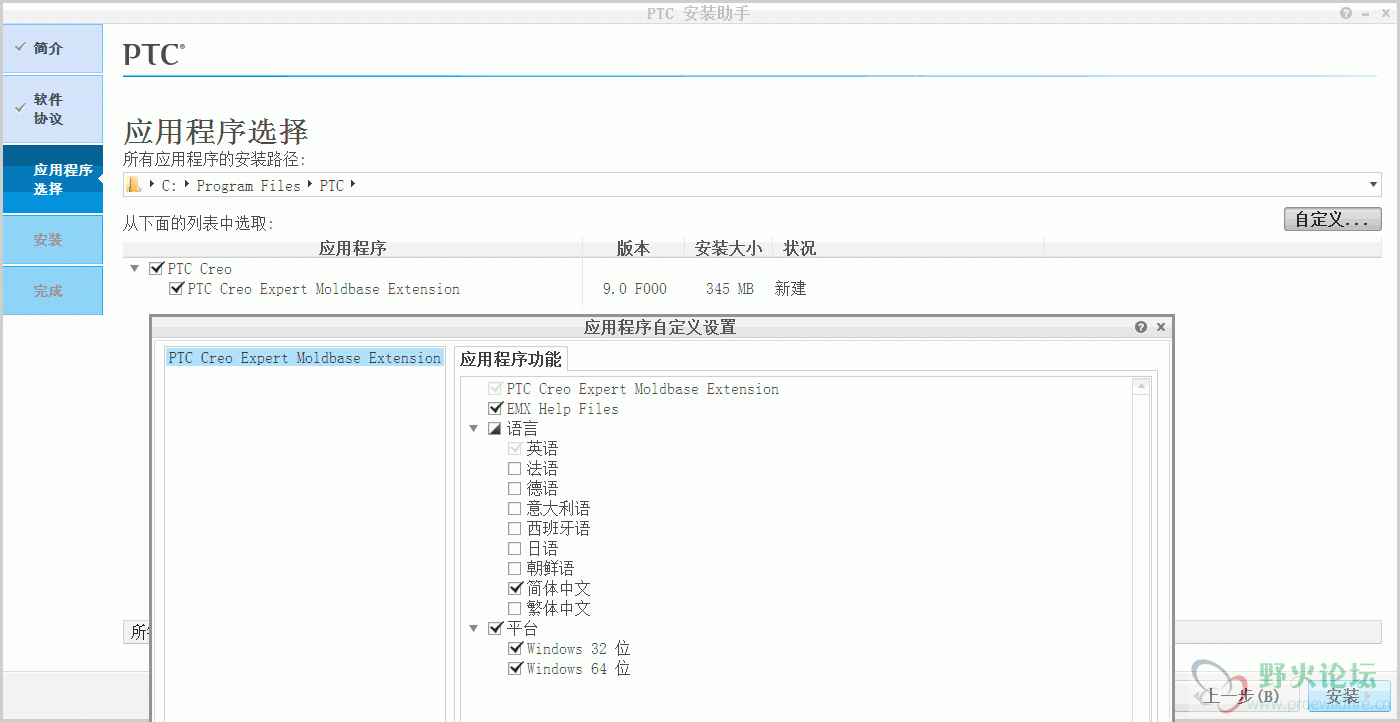
Task: Toggle the 平台 group checkbox
Action: click(495, 629)
